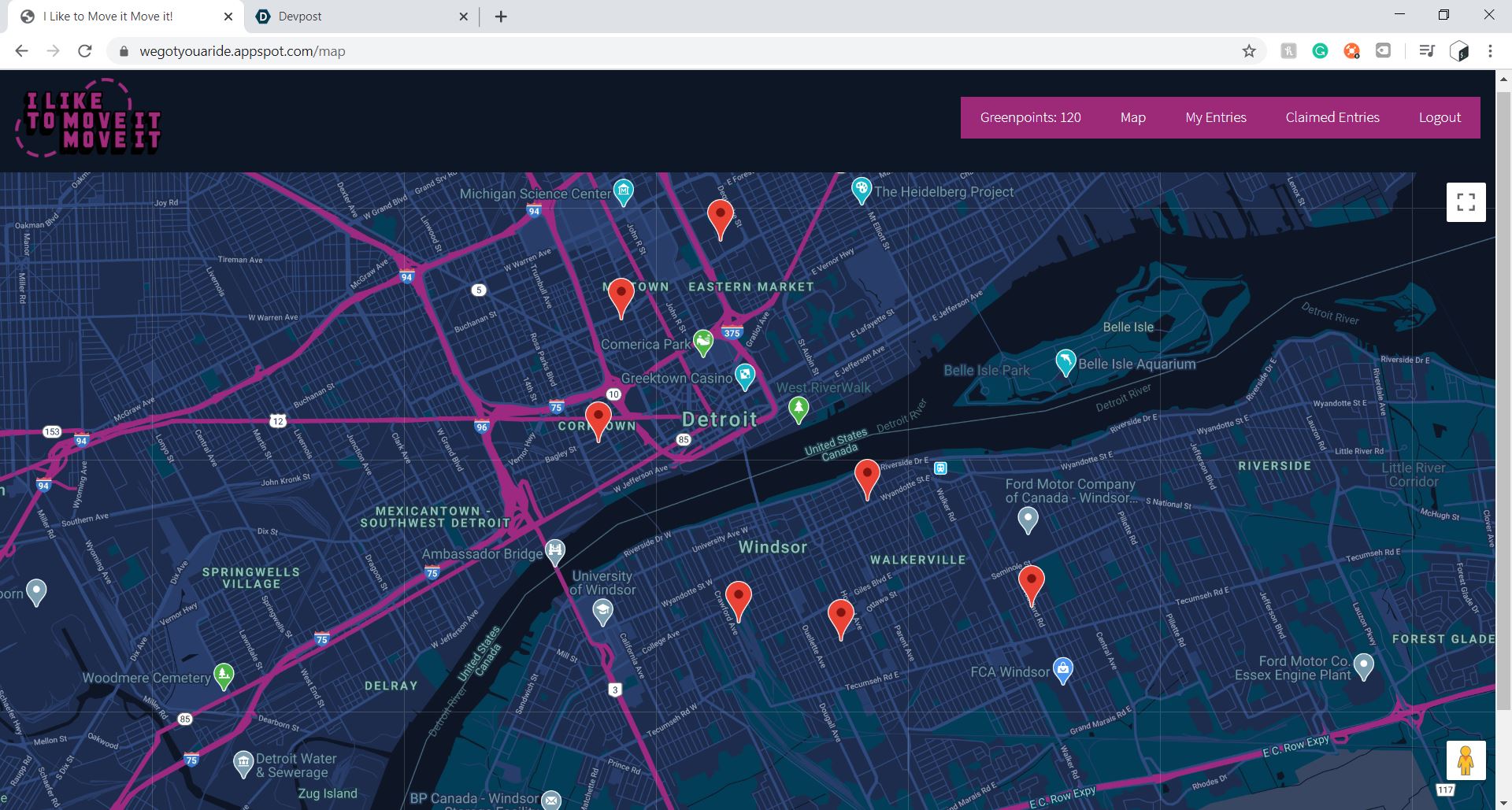This screenshot has width=1512, height=810.
Task: Click the transit station icon near Wyandotte St E
Action: (x=940, y=468)
